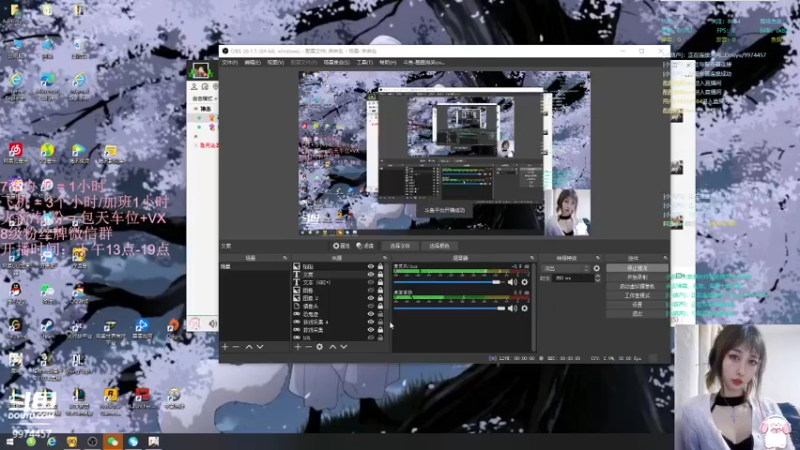Click the 工作室模式 studio mode button
The height and width of the screenshot is (450, 800).
pos(637,295)
